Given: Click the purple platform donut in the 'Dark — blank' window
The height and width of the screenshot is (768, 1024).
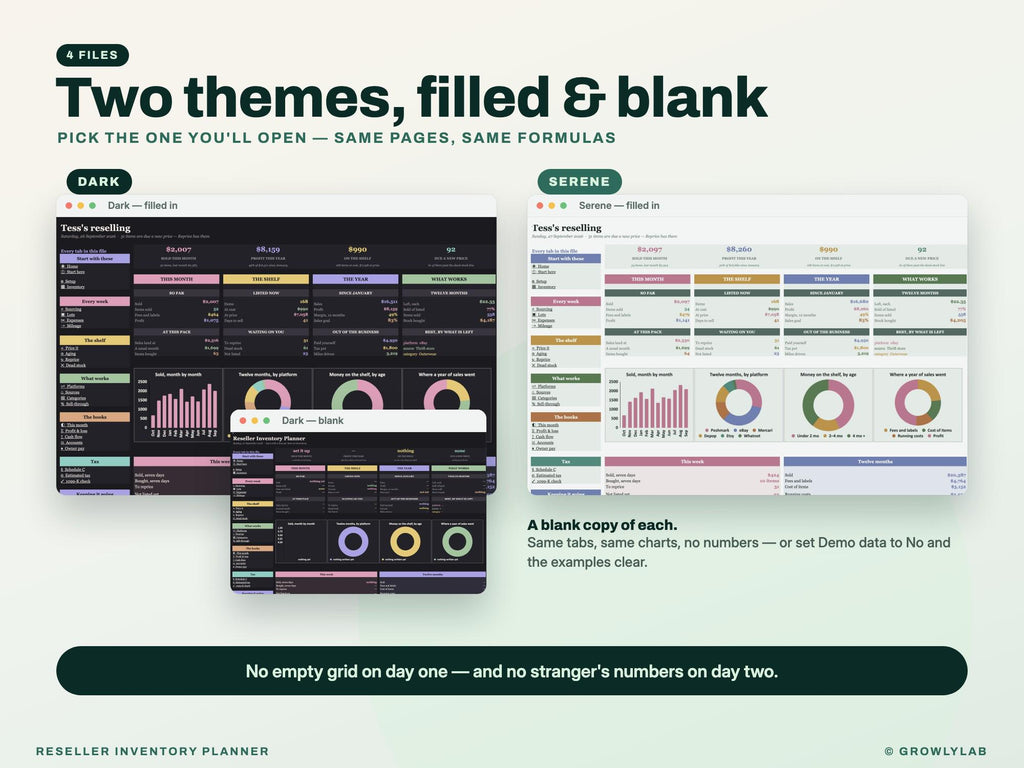Looking at the screenshot, I should pos(353,541).
